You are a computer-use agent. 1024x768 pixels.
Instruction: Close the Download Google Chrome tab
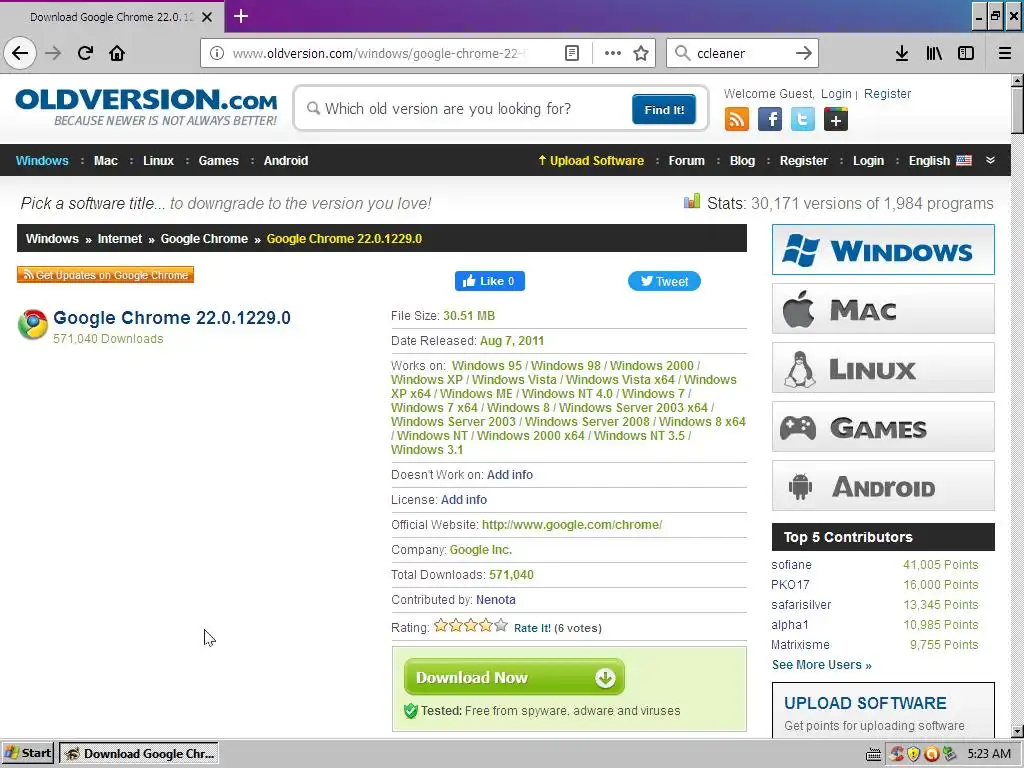click(207, 17)
